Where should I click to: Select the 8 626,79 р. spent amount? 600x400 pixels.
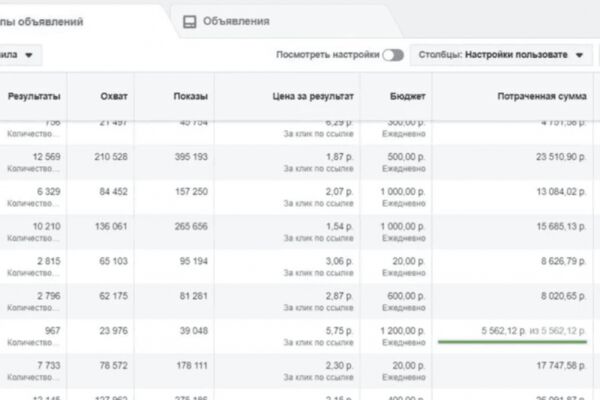point(563,261)
